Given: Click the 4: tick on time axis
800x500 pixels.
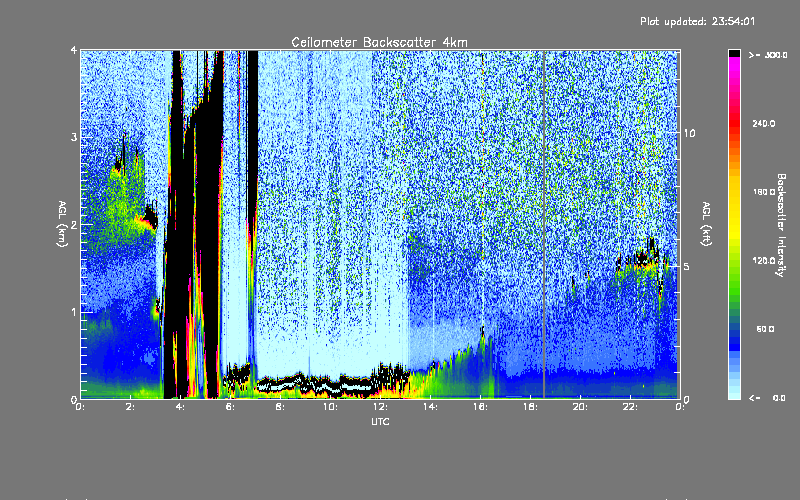Looking at the screenshot, I should click(x=180, y=407).
